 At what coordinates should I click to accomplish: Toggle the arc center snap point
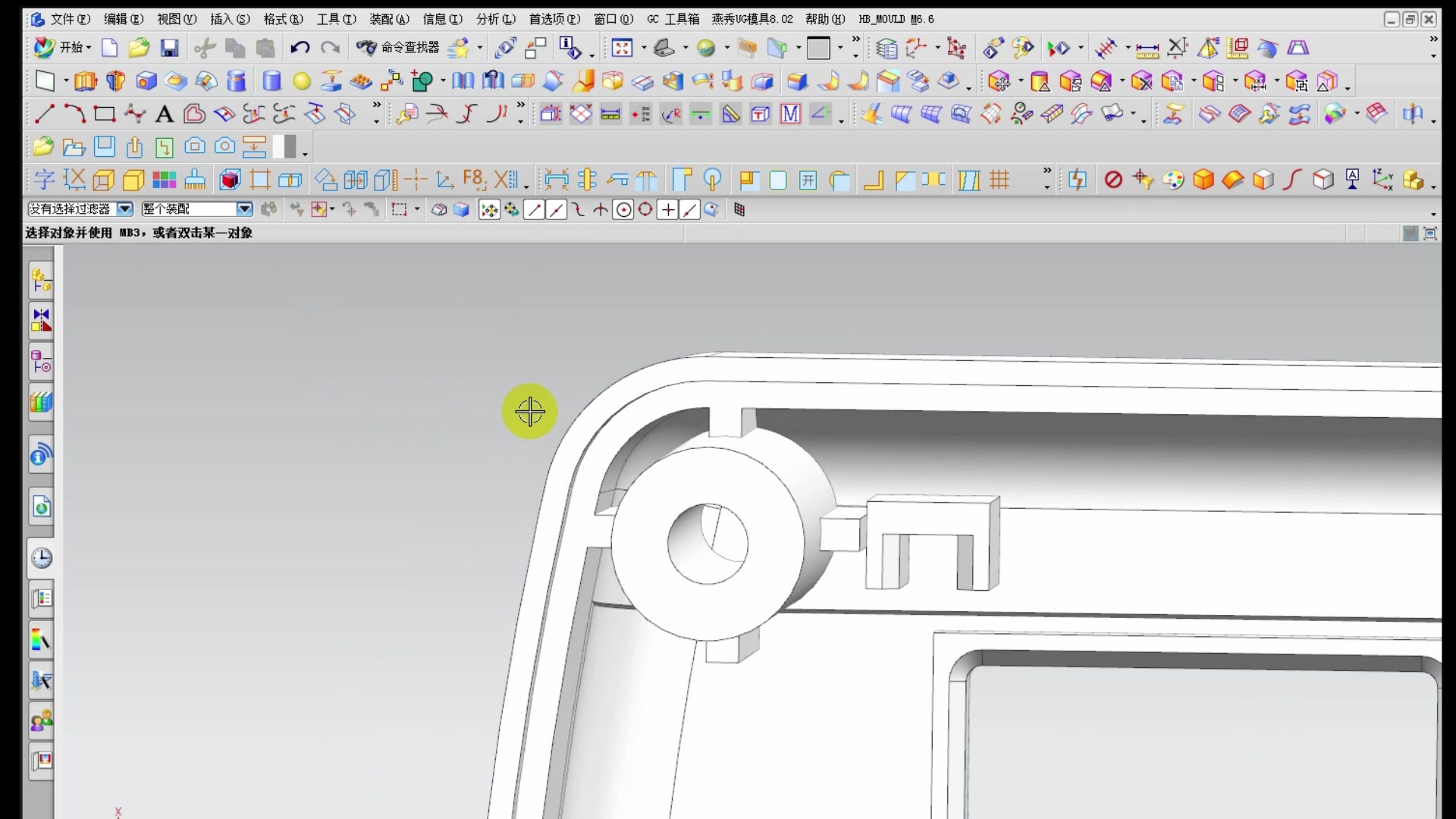[x=623, y=210]
